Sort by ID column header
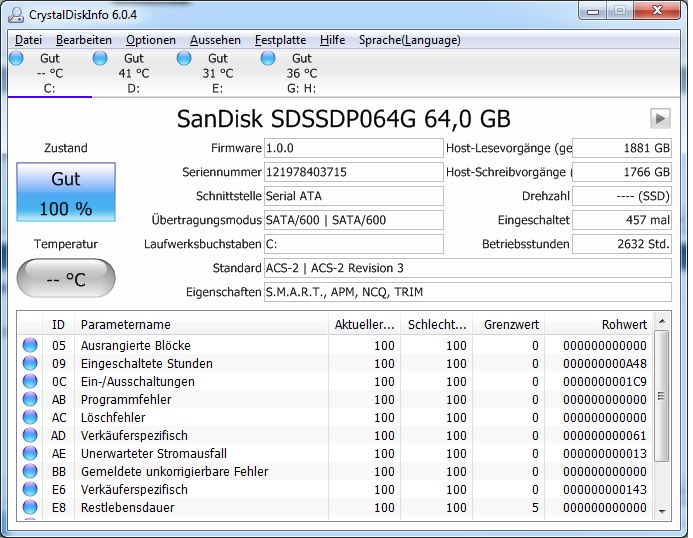 (58, 324)
